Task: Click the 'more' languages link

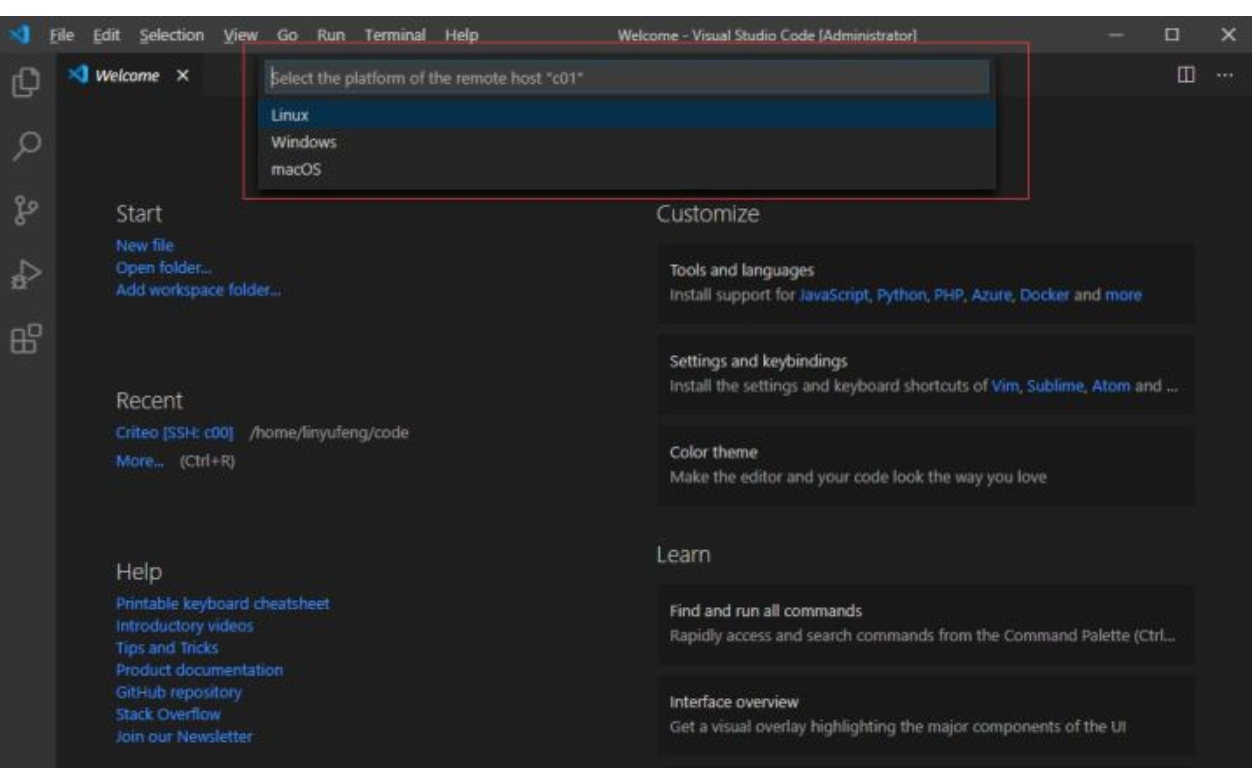Action: [1123, 295]
